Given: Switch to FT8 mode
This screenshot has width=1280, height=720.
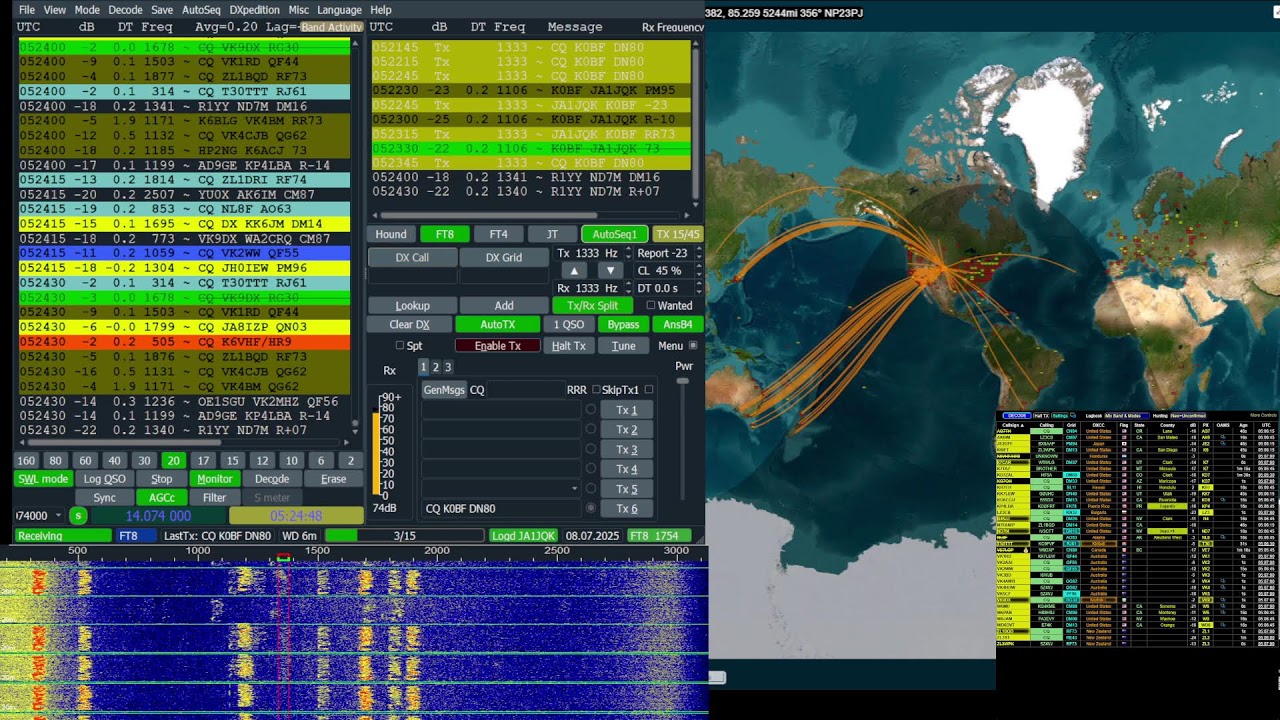Looking at the screenshot, I should tap(445, 234).
